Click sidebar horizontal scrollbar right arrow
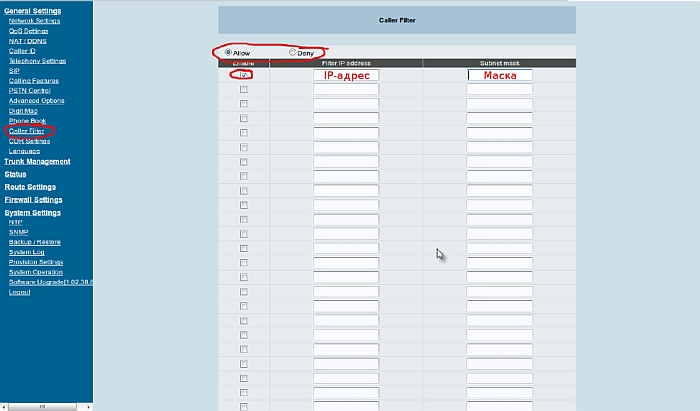Image resolution: width=700 pixels, height=411 pixels. [88, 407]
